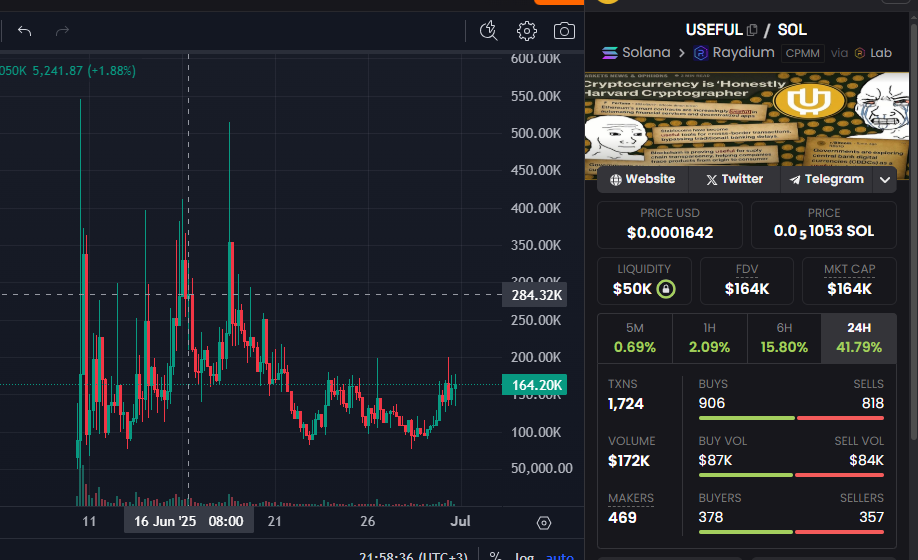This screenshot has height=560, width=918.
Task: Click the BUYS 906 count
Action: 711,403
